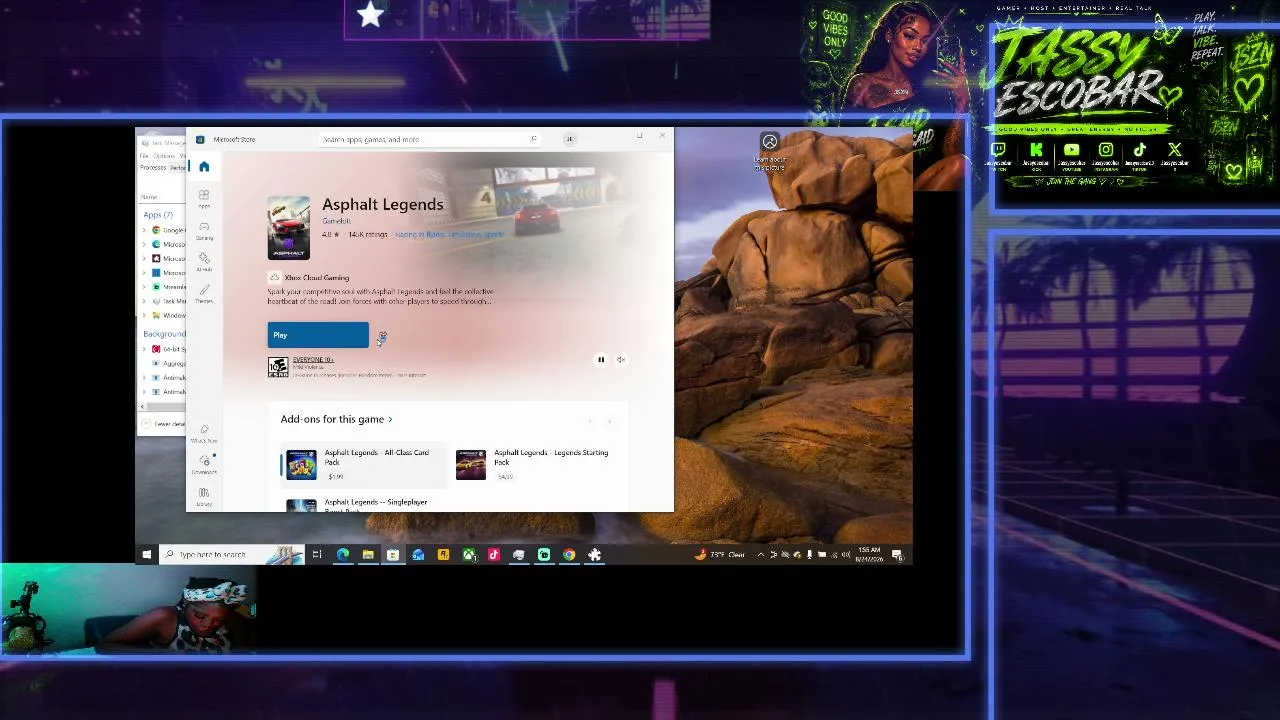Open the Legends Starting Pack add-on

coord(538,464)
